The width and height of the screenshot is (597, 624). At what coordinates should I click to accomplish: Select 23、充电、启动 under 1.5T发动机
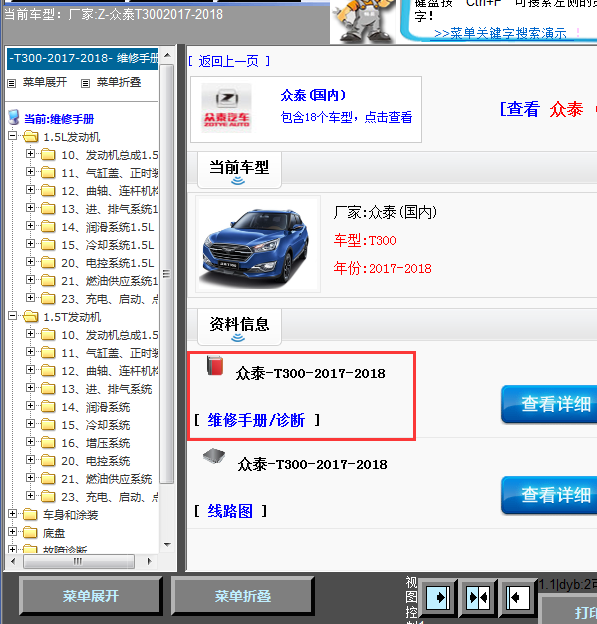tap(109, 497)
